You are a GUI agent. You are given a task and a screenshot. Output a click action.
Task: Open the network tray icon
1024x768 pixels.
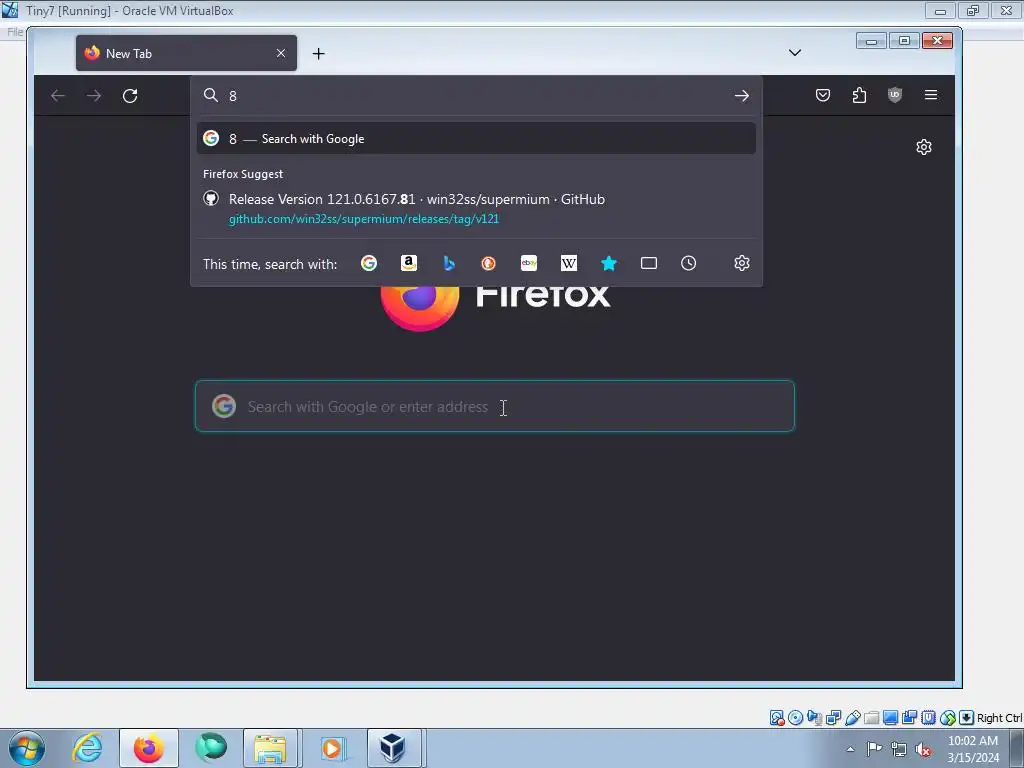(899, 749)
